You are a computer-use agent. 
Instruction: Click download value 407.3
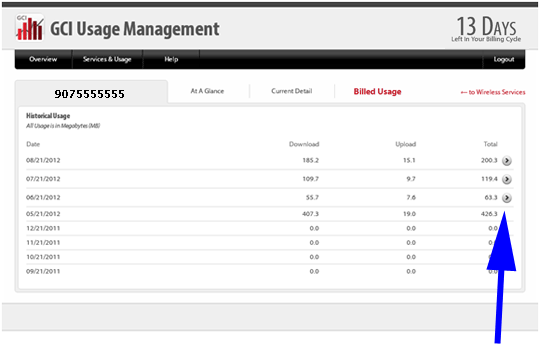(x=310, y=214)
